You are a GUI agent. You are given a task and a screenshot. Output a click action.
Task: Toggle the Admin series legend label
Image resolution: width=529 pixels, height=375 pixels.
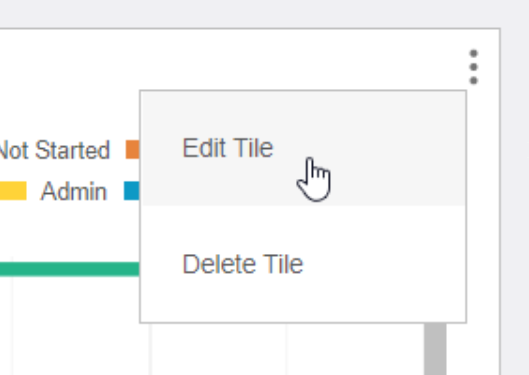pos(74,191)
